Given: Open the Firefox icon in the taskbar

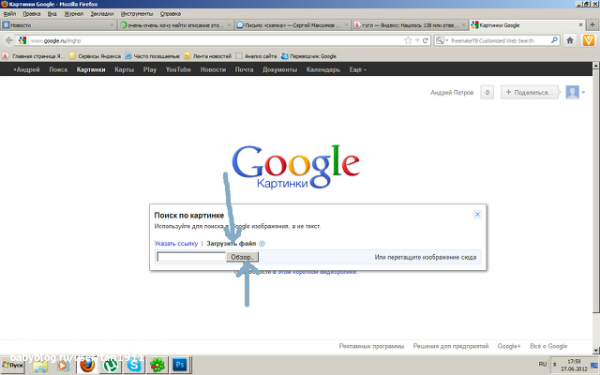Looking at the screenshot, I should pyautogui.click(x=87, y=365).
